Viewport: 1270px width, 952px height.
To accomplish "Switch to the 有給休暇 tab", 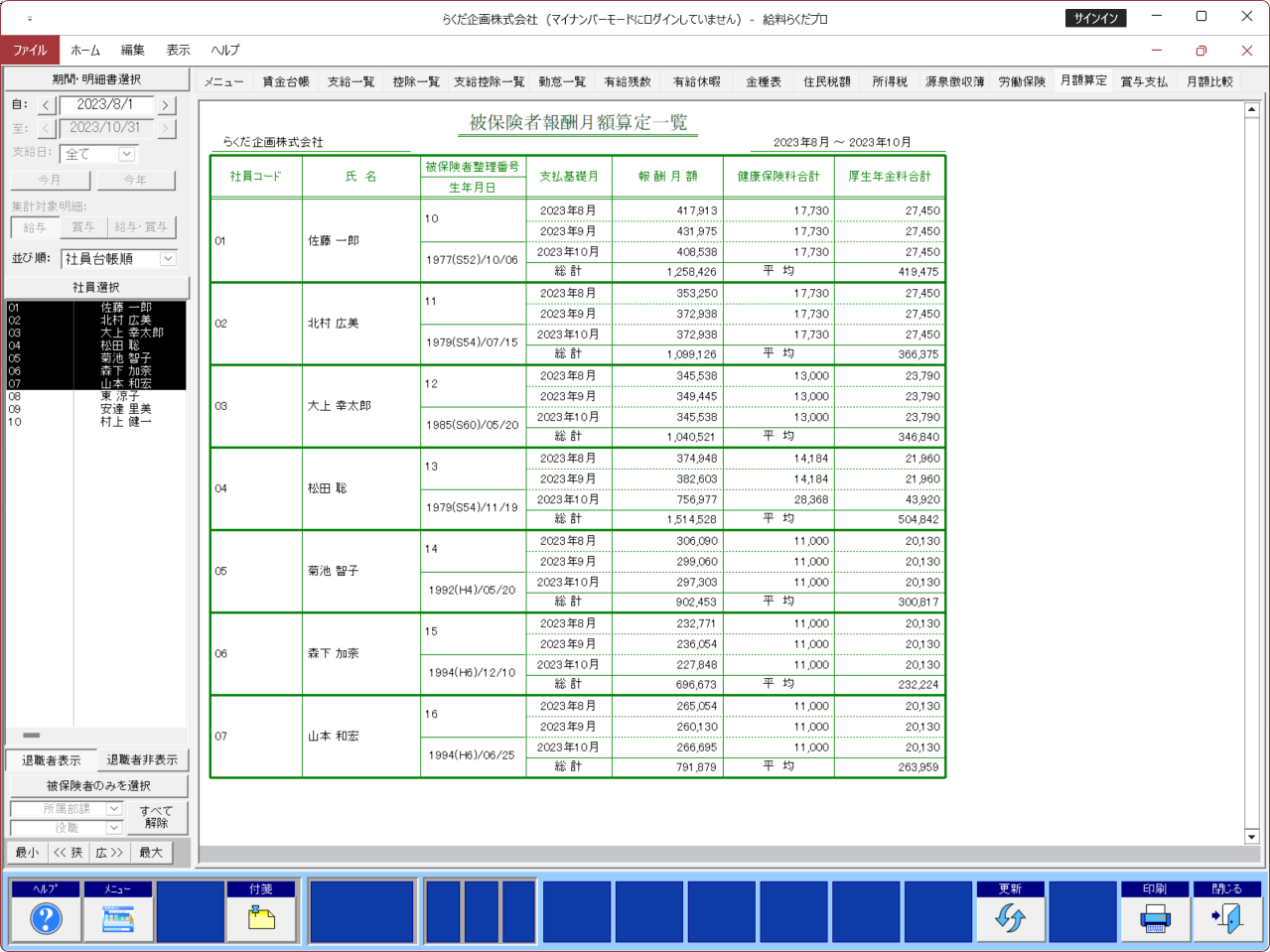I will [x=697, y=81].
